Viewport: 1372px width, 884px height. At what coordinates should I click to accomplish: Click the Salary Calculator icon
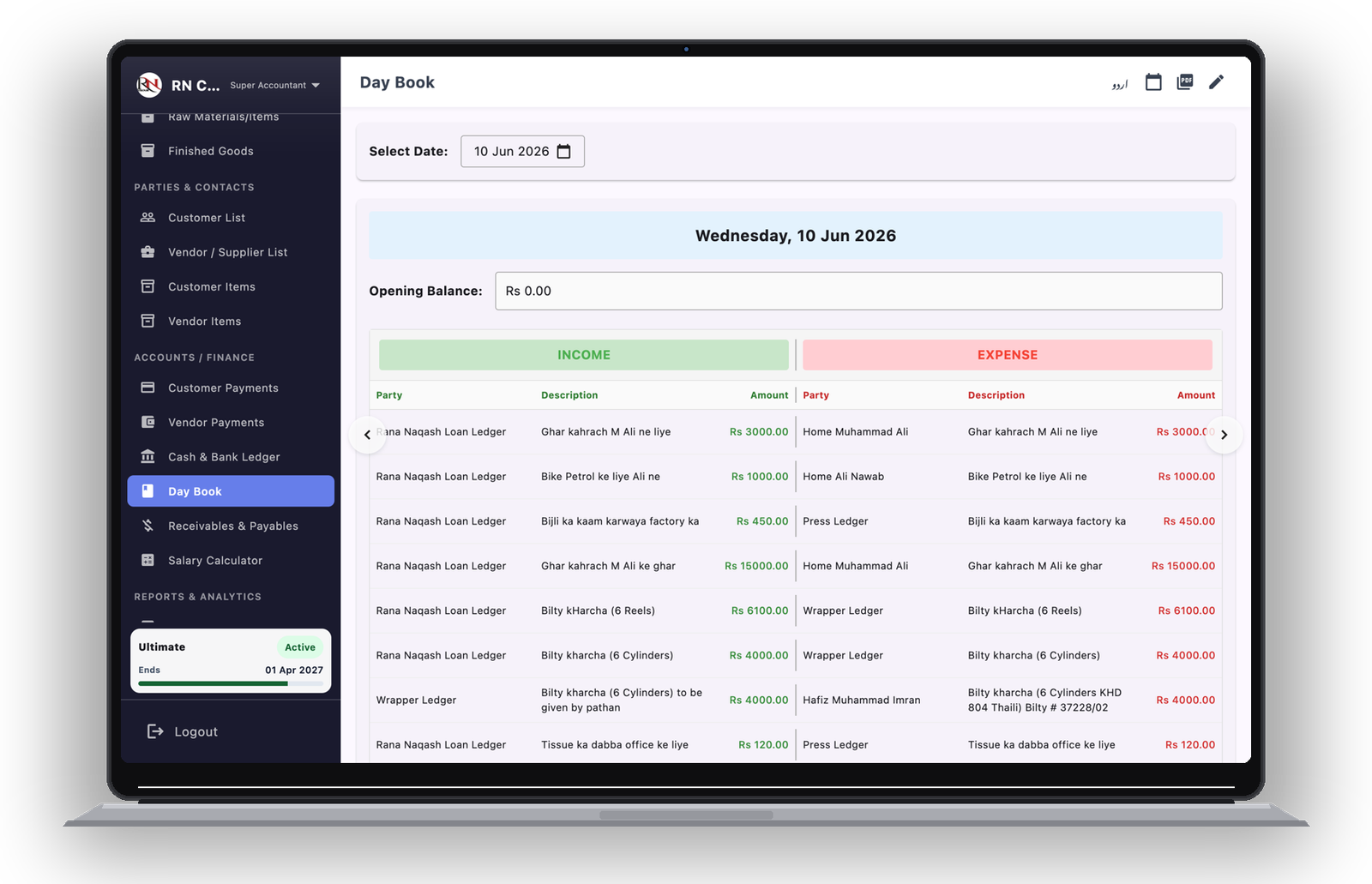[x=147, y=560]
